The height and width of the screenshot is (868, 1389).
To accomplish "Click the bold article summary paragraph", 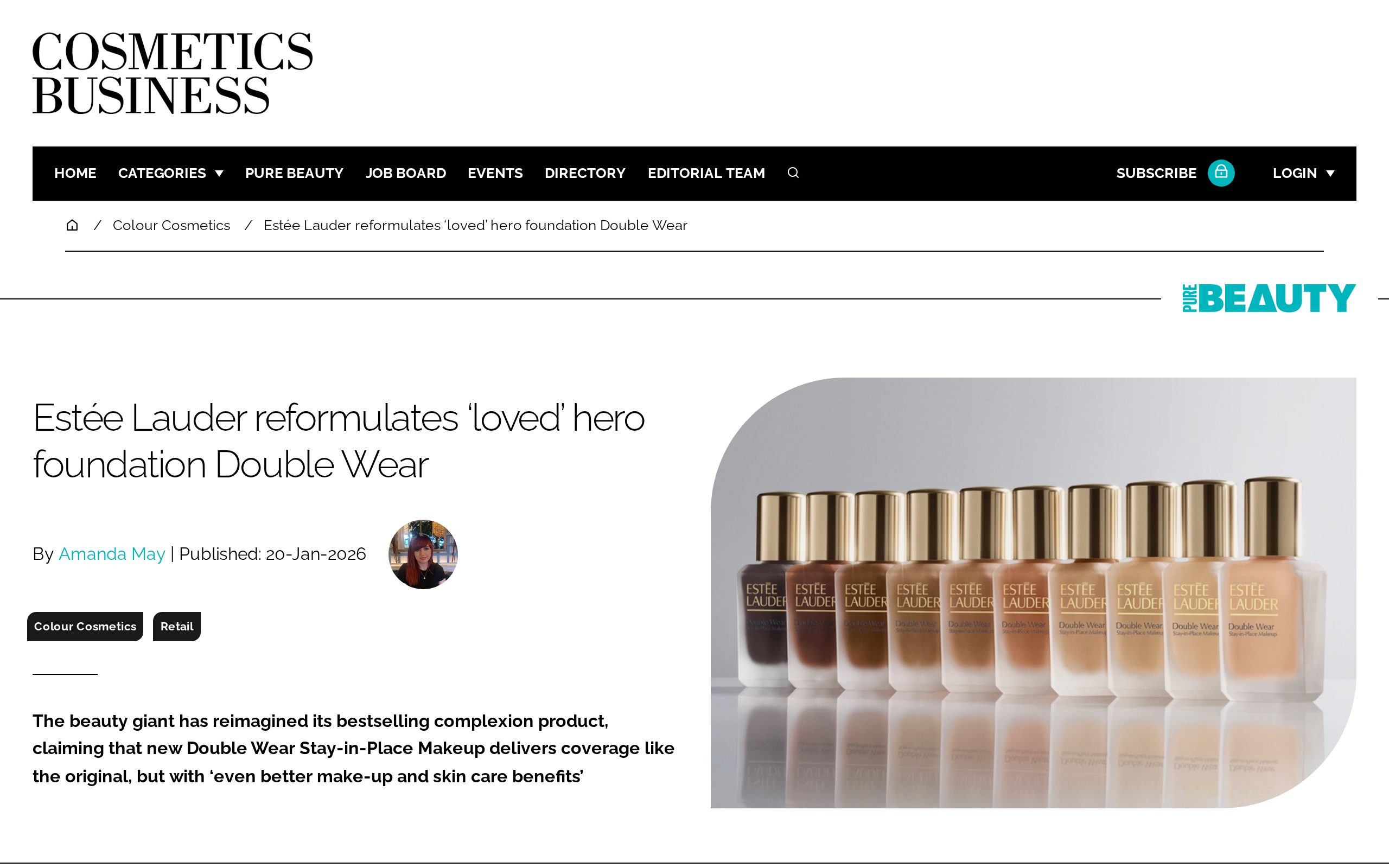I will point(354,749).
